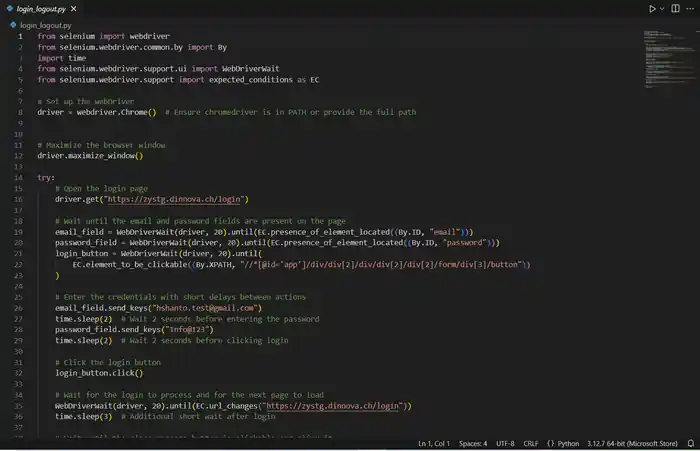Click the 'email_field = WebDriverWait' line

(x=264, y=232)
